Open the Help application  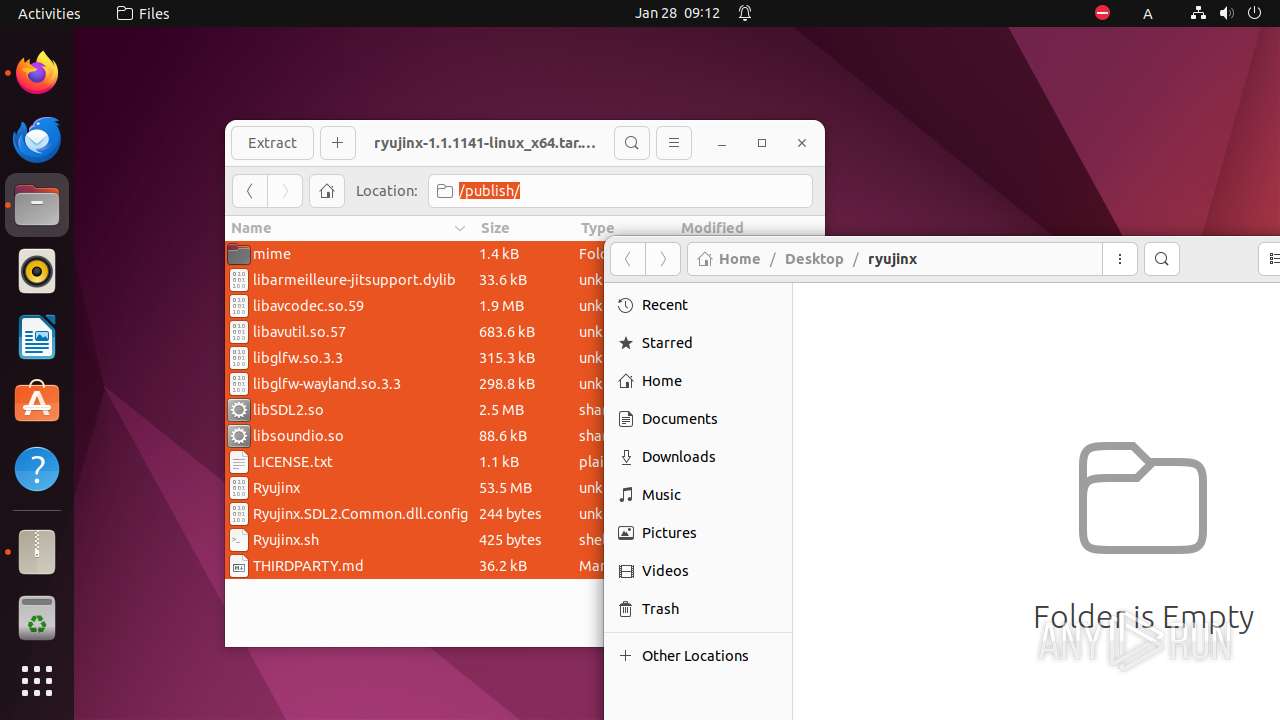[x=37, y=469]
